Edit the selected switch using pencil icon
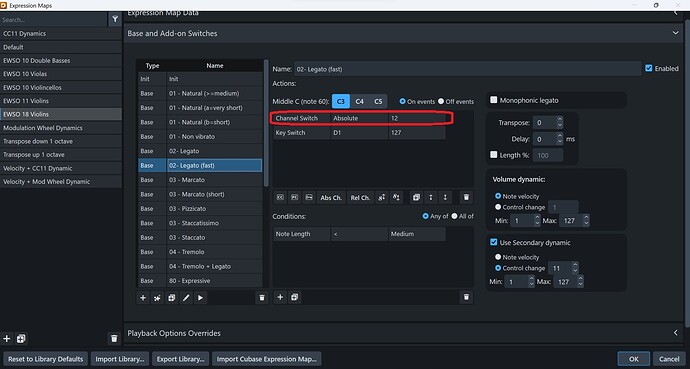 (x=186, y=298)
